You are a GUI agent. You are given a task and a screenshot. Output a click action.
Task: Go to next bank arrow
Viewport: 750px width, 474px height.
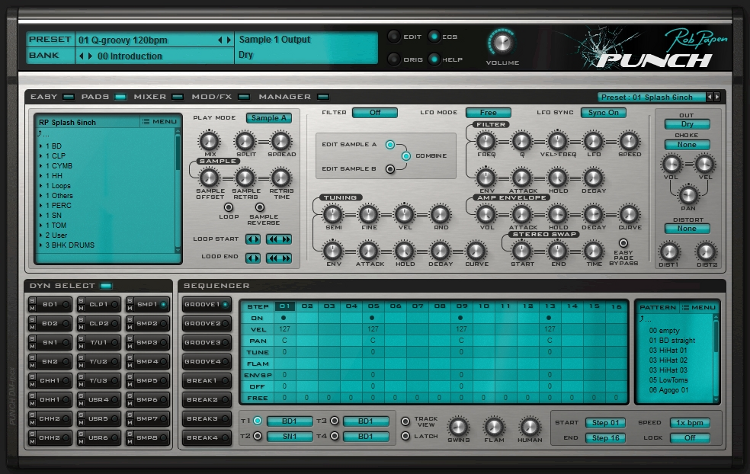[x=89, y=56]
